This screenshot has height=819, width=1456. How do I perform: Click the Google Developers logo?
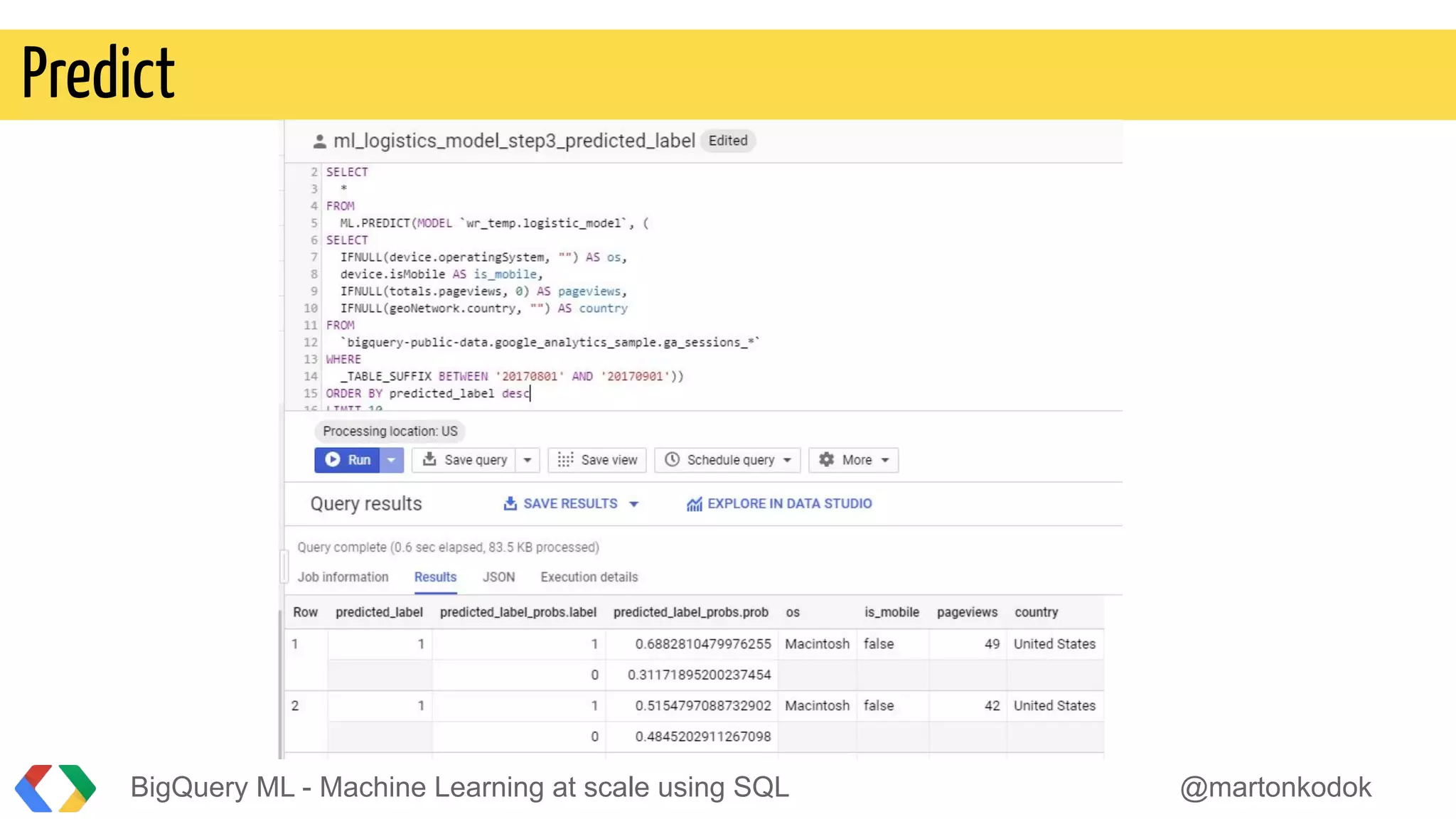coord(55,788)
